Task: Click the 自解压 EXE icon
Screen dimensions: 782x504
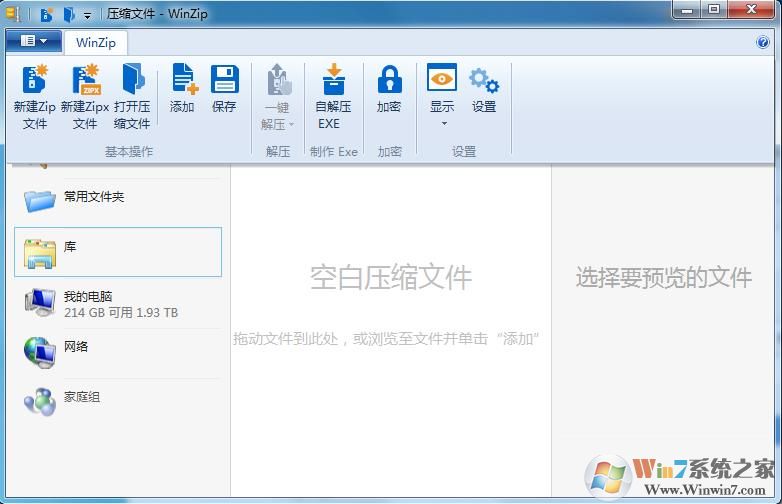Action: (333, 80)
